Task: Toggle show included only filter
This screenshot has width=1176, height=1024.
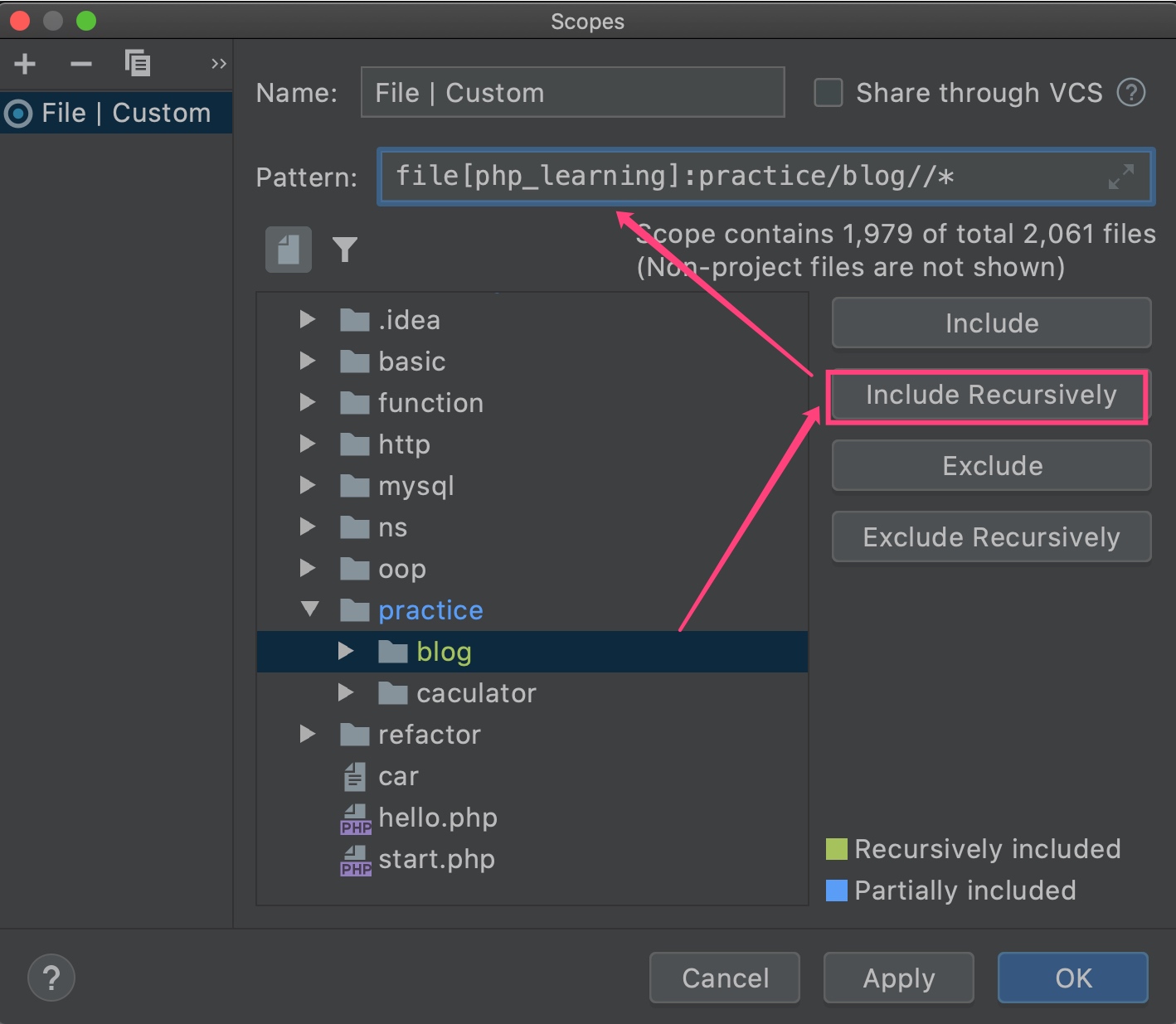Action: pos(345,250)
